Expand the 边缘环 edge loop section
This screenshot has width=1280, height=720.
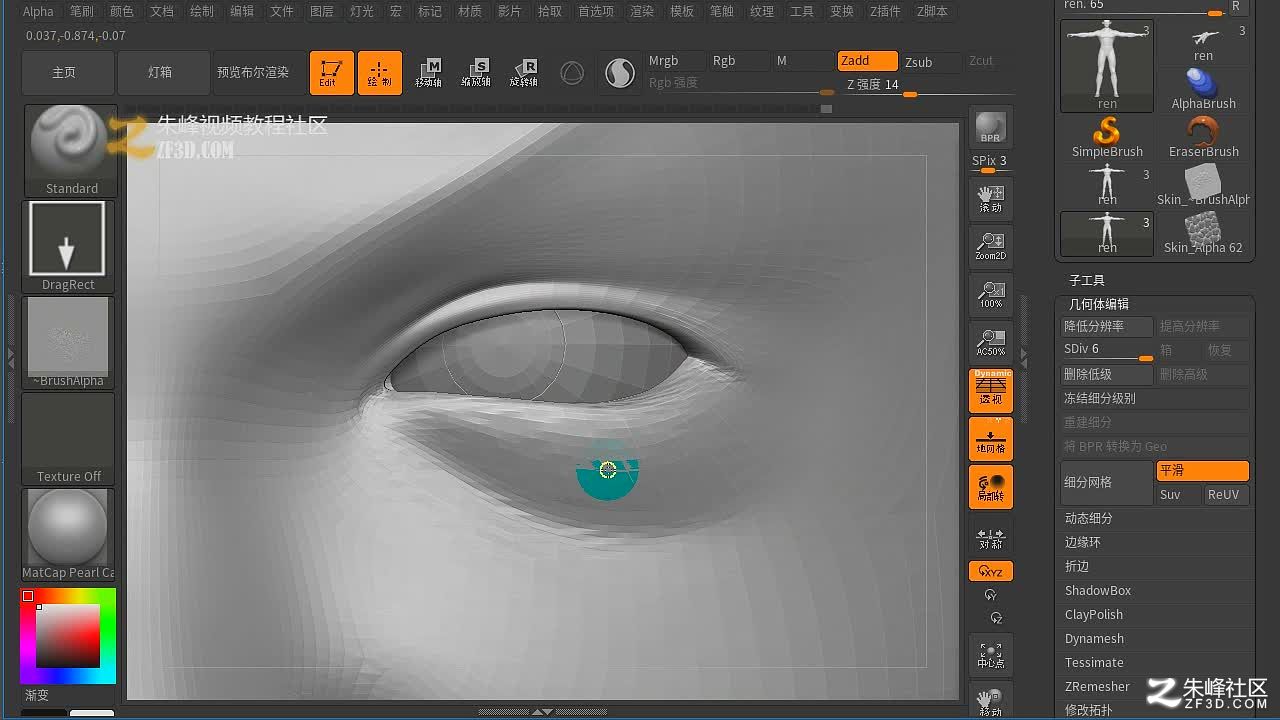click(1083, 542)
